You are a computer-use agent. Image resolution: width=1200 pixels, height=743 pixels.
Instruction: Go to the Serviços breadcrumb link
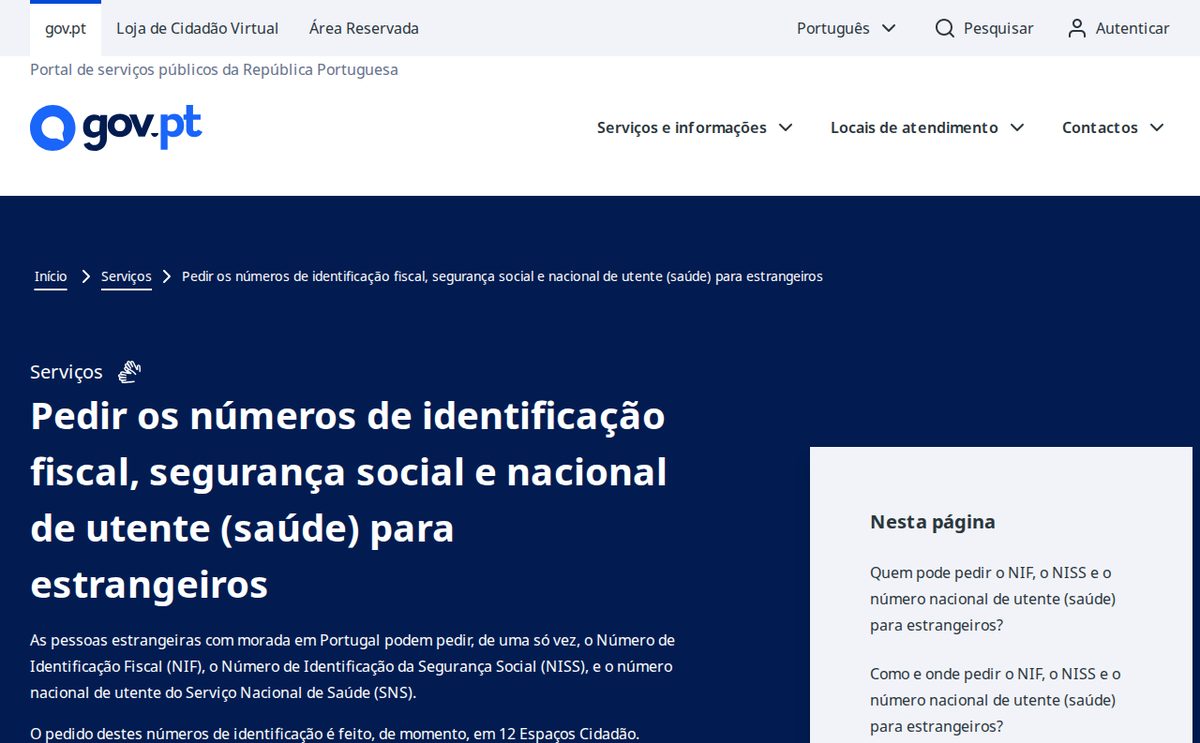(126, 276)
